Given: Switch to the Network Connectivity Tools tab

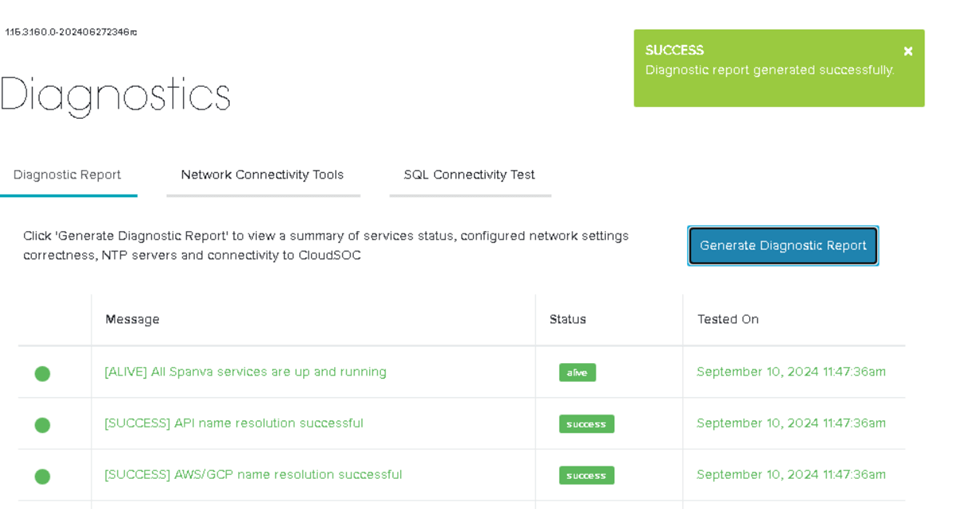Looking at the screenshot, I should click(x=262, y=174).
